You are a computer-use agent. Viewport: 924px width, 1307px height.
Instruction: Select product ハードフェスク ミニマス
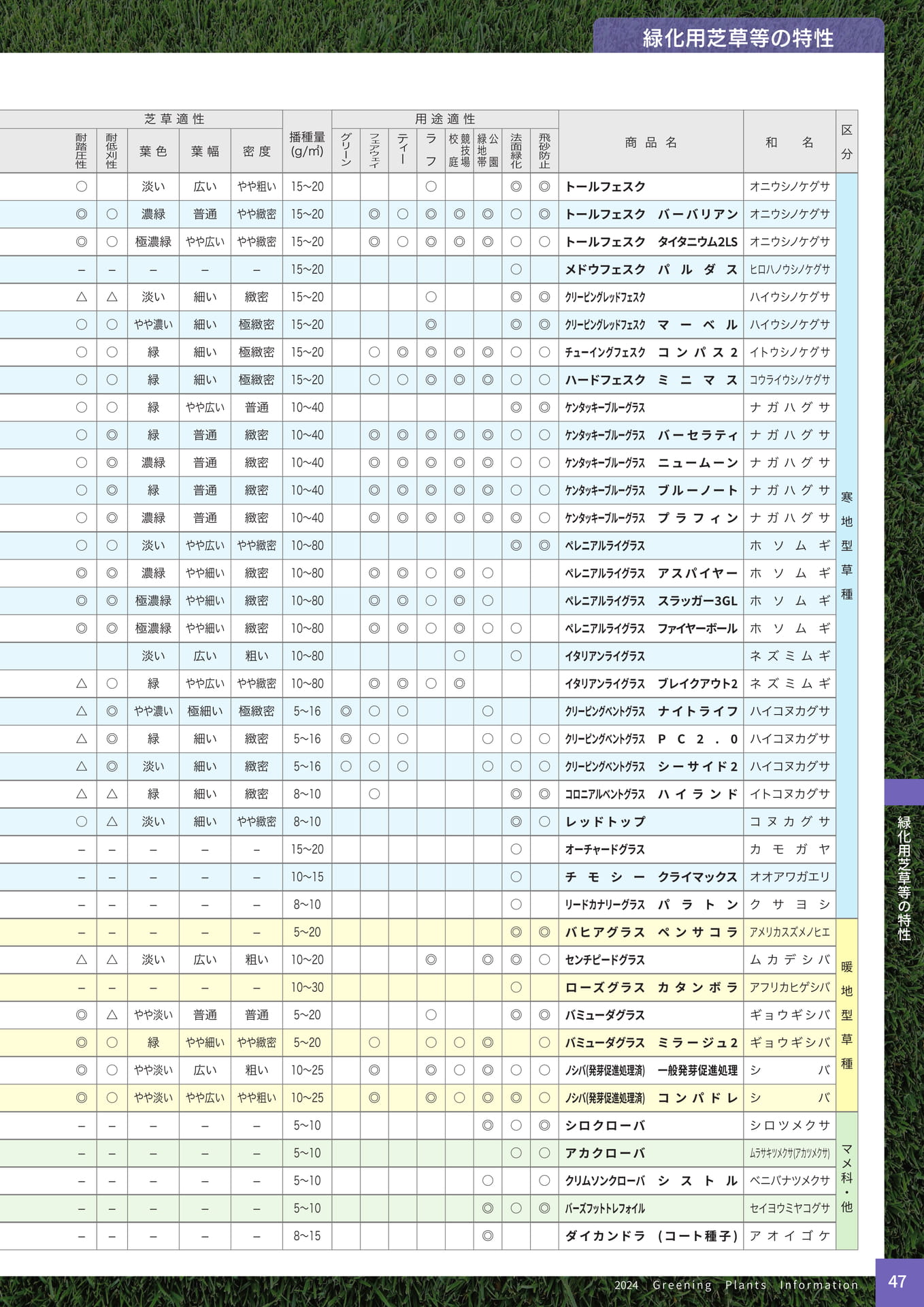click(x=651, y=380)
